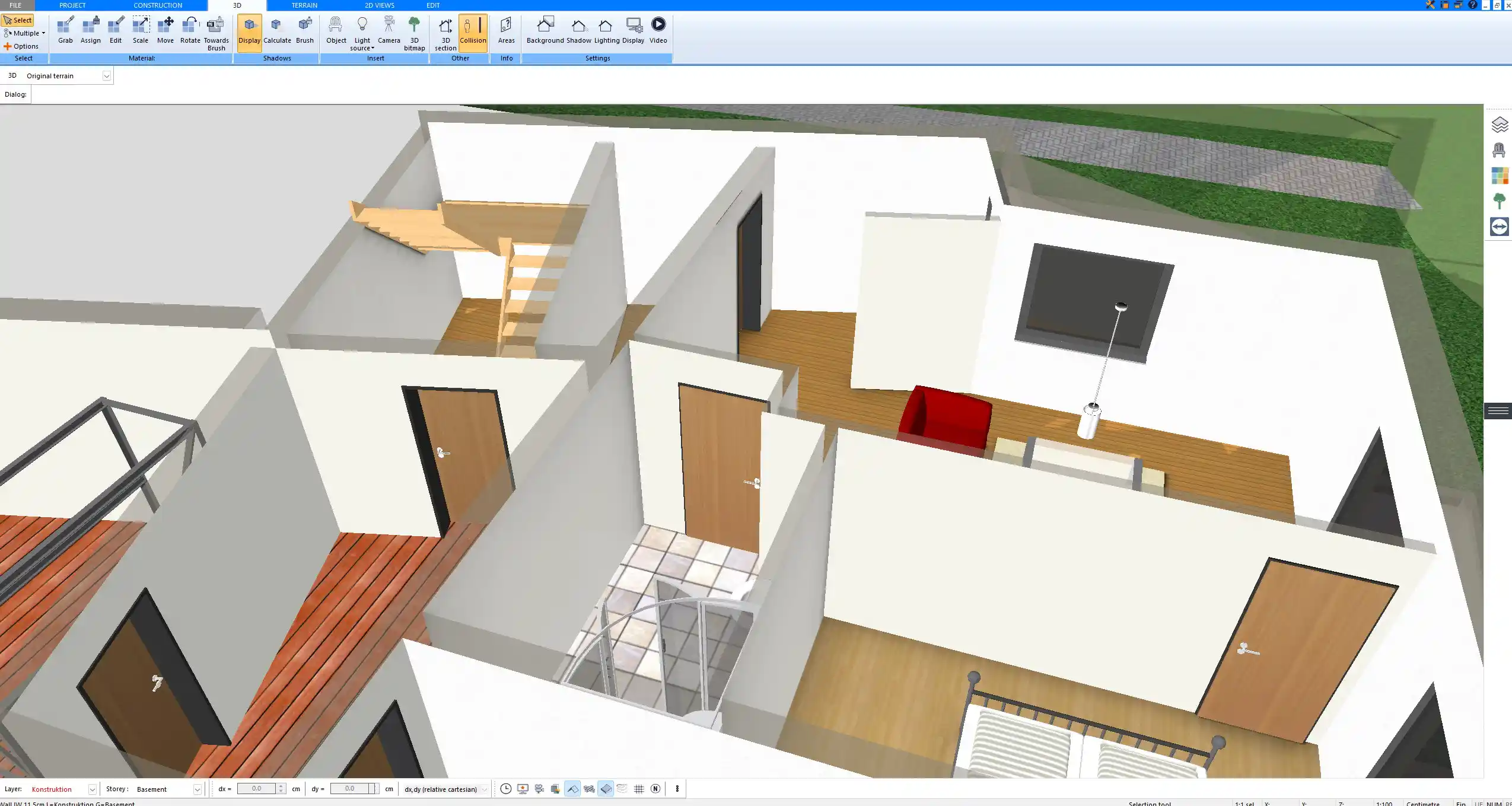Toggle the grid display in bottom bar
Viewport: 1512px width, 806px height.
[639, 789]
